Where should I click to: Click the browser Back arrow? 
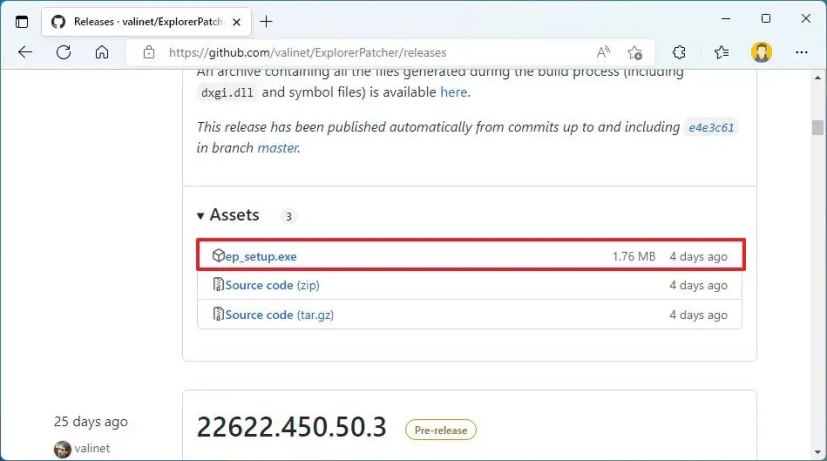(25, 52)
